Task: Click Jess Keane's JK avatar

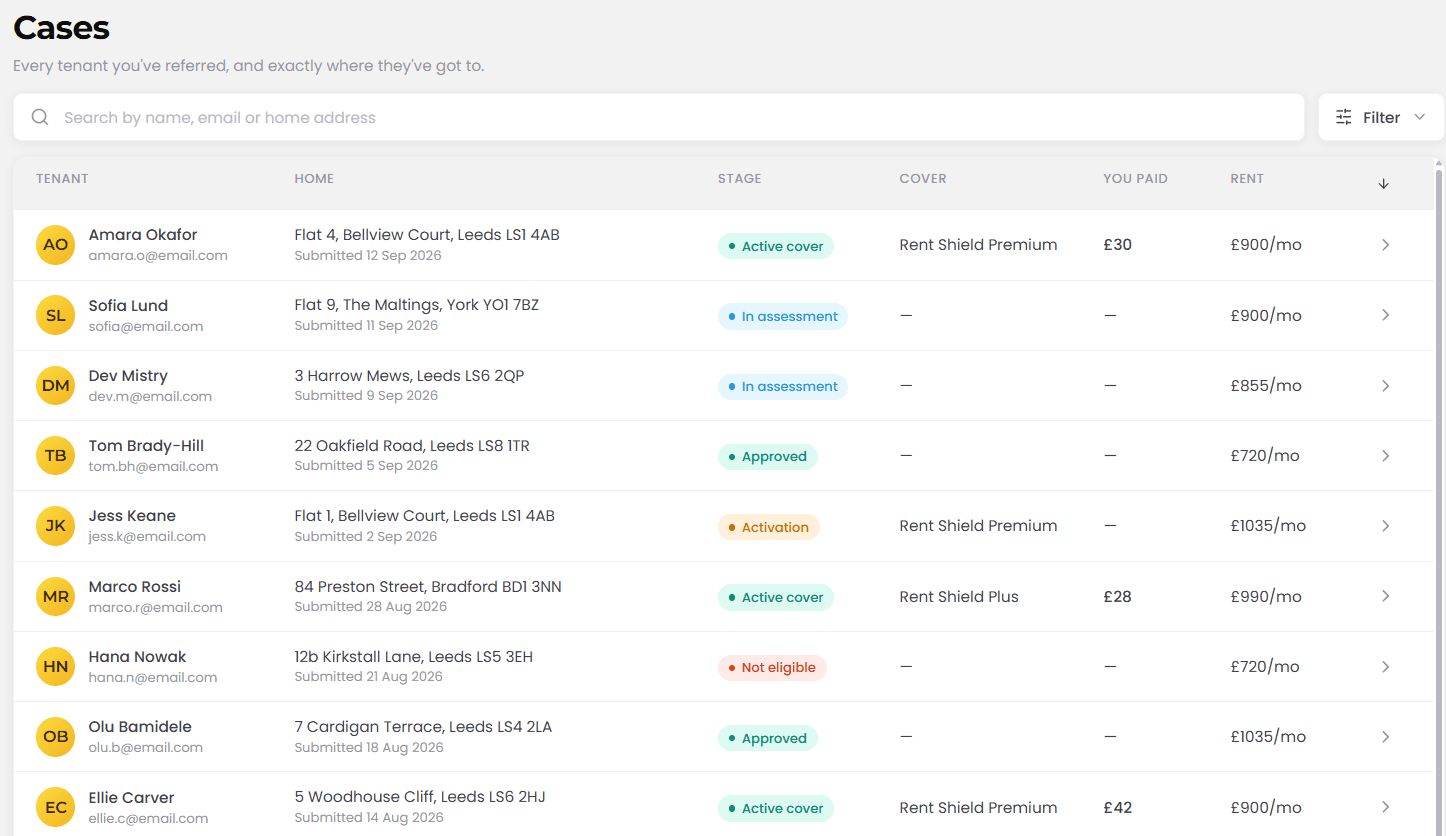Action: (56, 526)
